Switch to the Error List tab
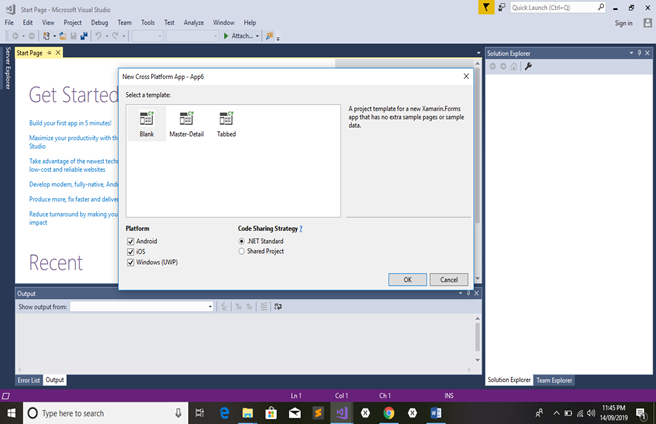The width and height of the screenshot is (656, 424). 29,380
